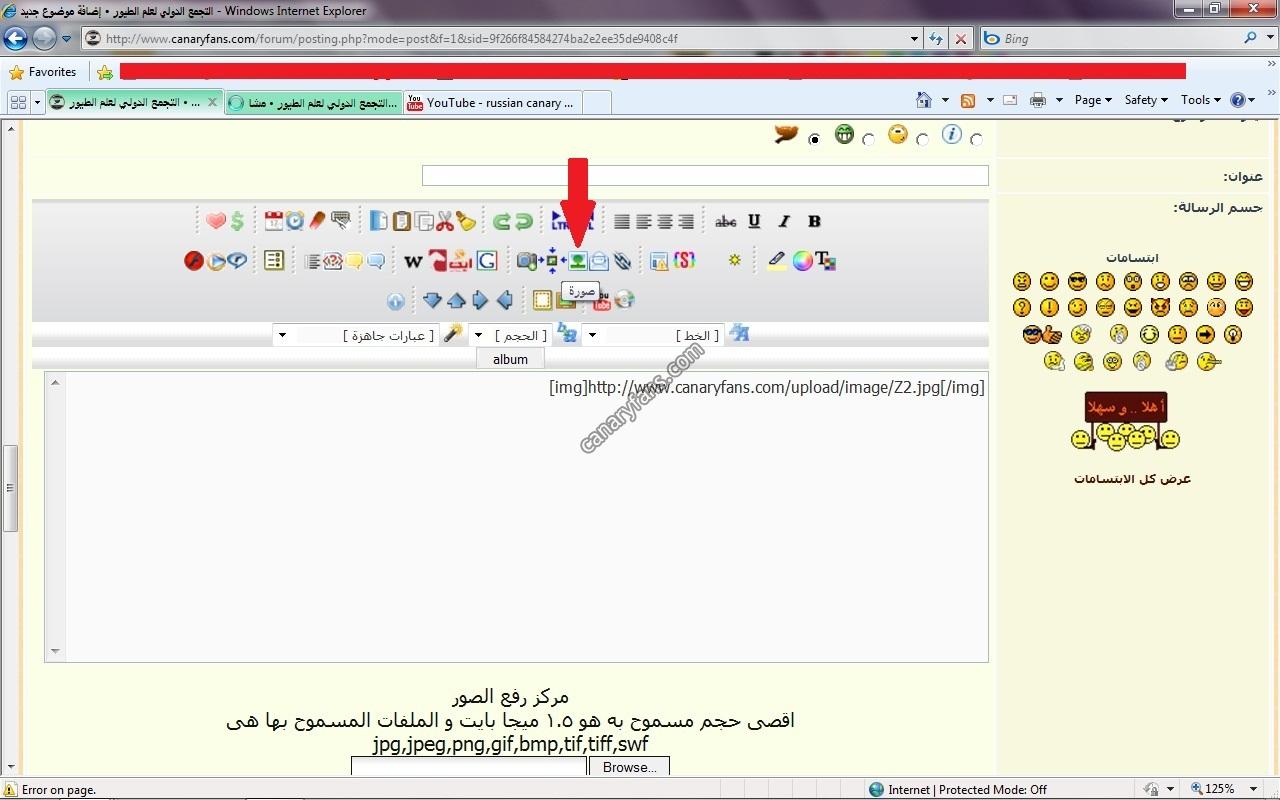This screenshot has height=800, width=1280.
Task: Open the font face dropdown
Action: click(x=655, y=335)
